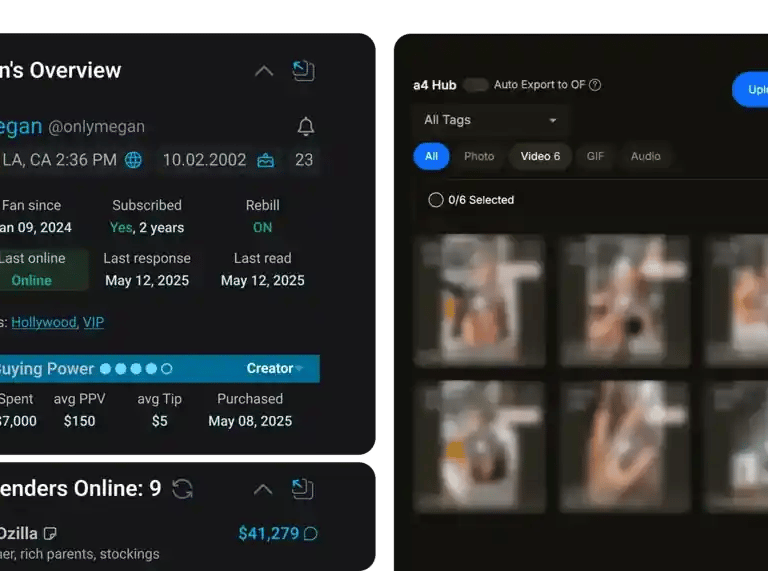Image resolution: width=768 pixels, height=571 pixels.
Task: Open the Creator dropdown in Buying Power bar
Action: 275,368
